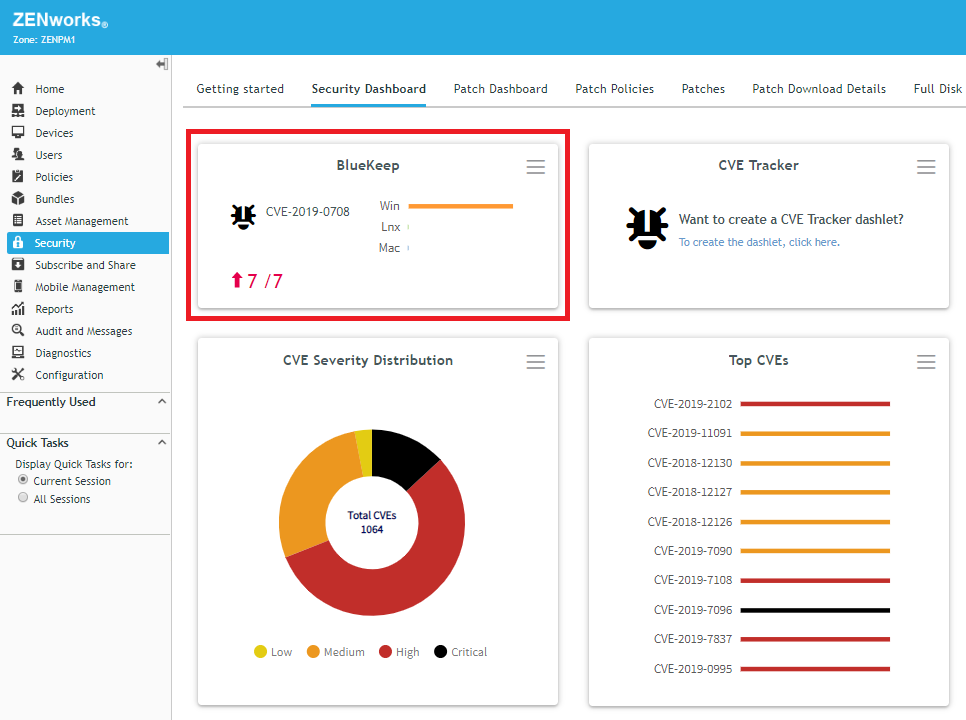Image resolution: width=966 pixels, height=720 pixels.
Task: Click the Audit and Messages magnifier icon
Action: (18, 331)
